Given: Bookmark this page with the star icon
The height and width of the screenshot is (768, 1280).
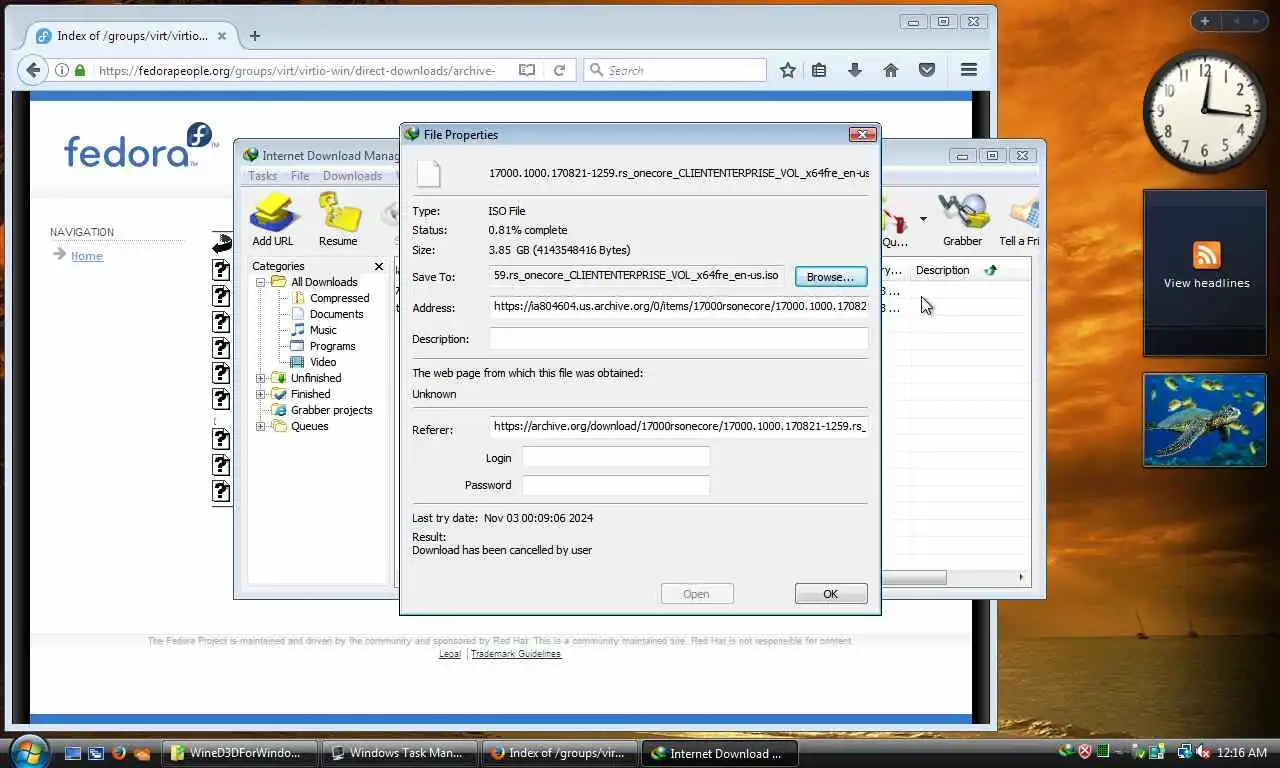Looking at the screenshot, I should (x=788, y=70).
